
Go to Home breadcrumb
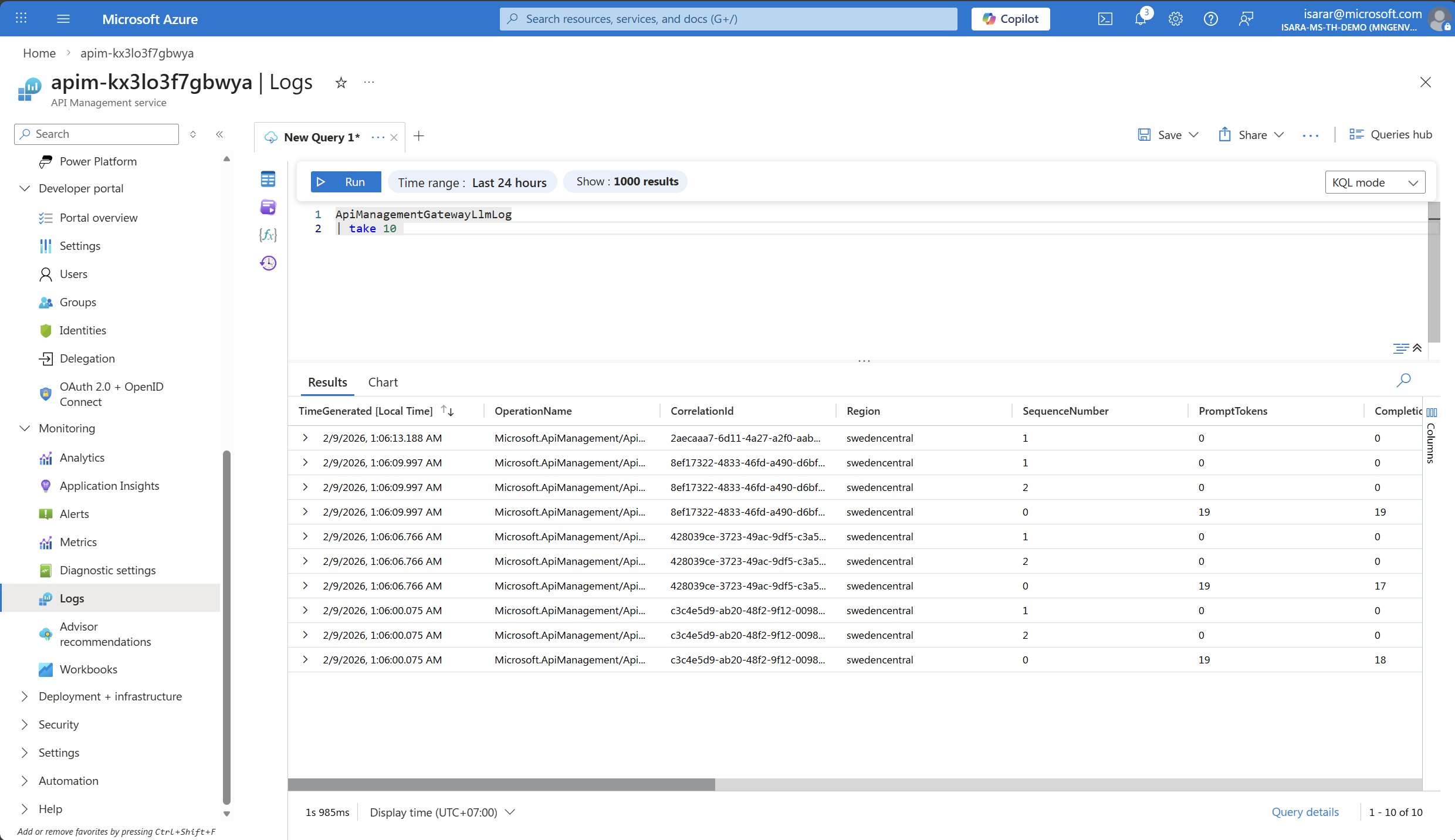point(39,53)
